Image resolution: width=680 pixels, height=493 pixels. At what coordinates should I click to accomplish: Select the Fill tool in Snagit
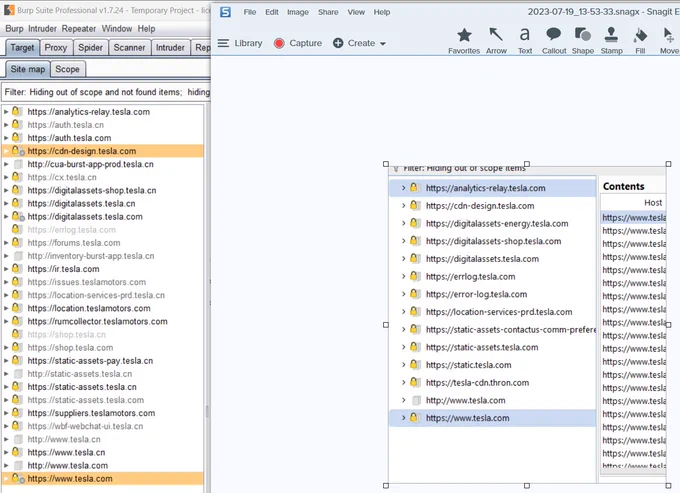[x=640, y=41]
